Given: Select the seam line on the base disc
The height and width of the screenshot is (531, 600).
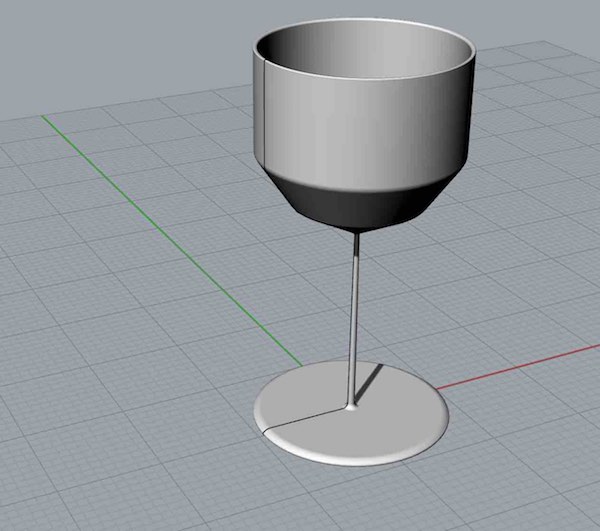Looking at the screenshot, I should click(x=305, y=420).
